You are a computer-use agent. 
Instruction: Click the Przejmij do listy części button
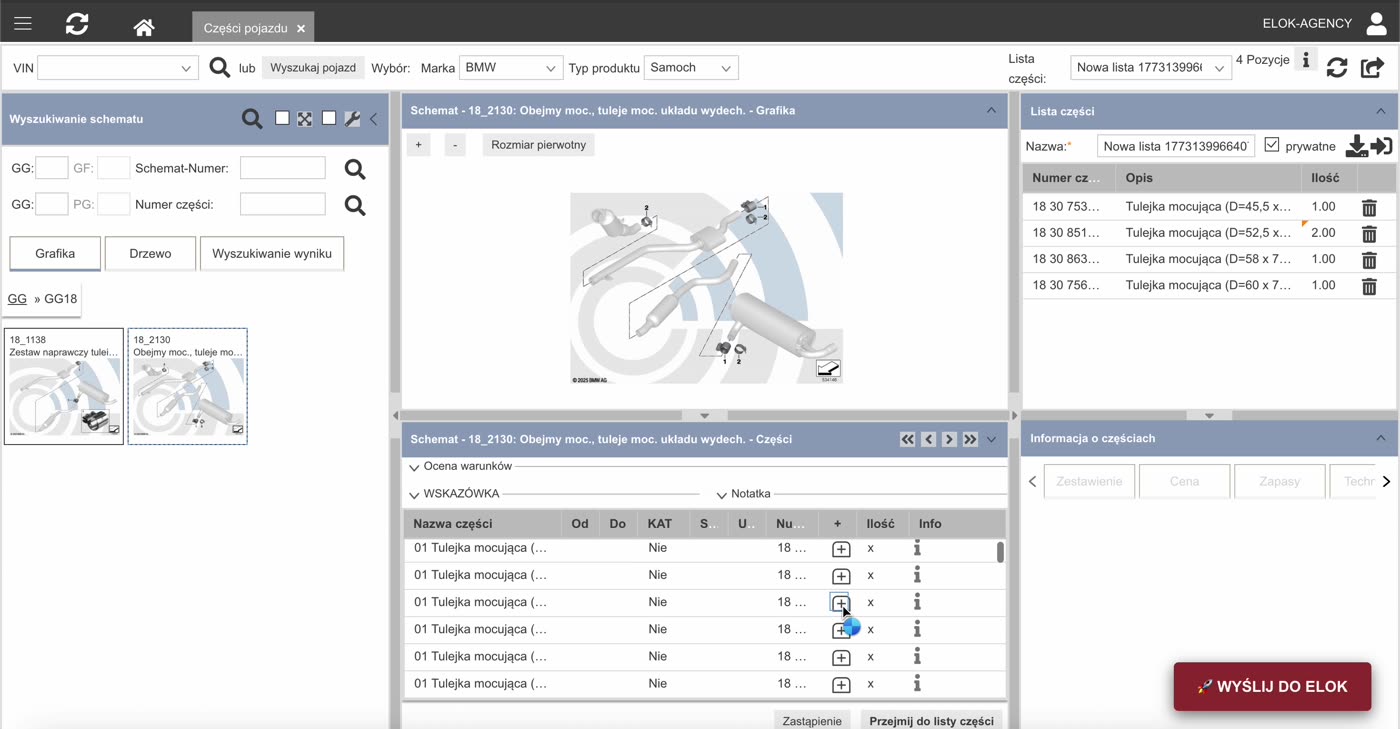[932, 720]
